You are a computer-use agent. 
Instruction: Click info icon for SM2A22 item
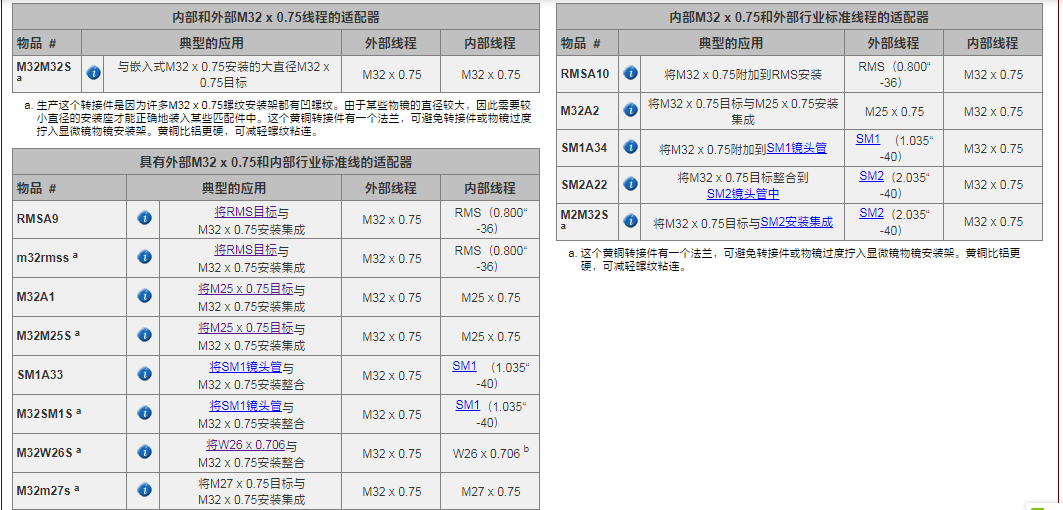[630, 184]
